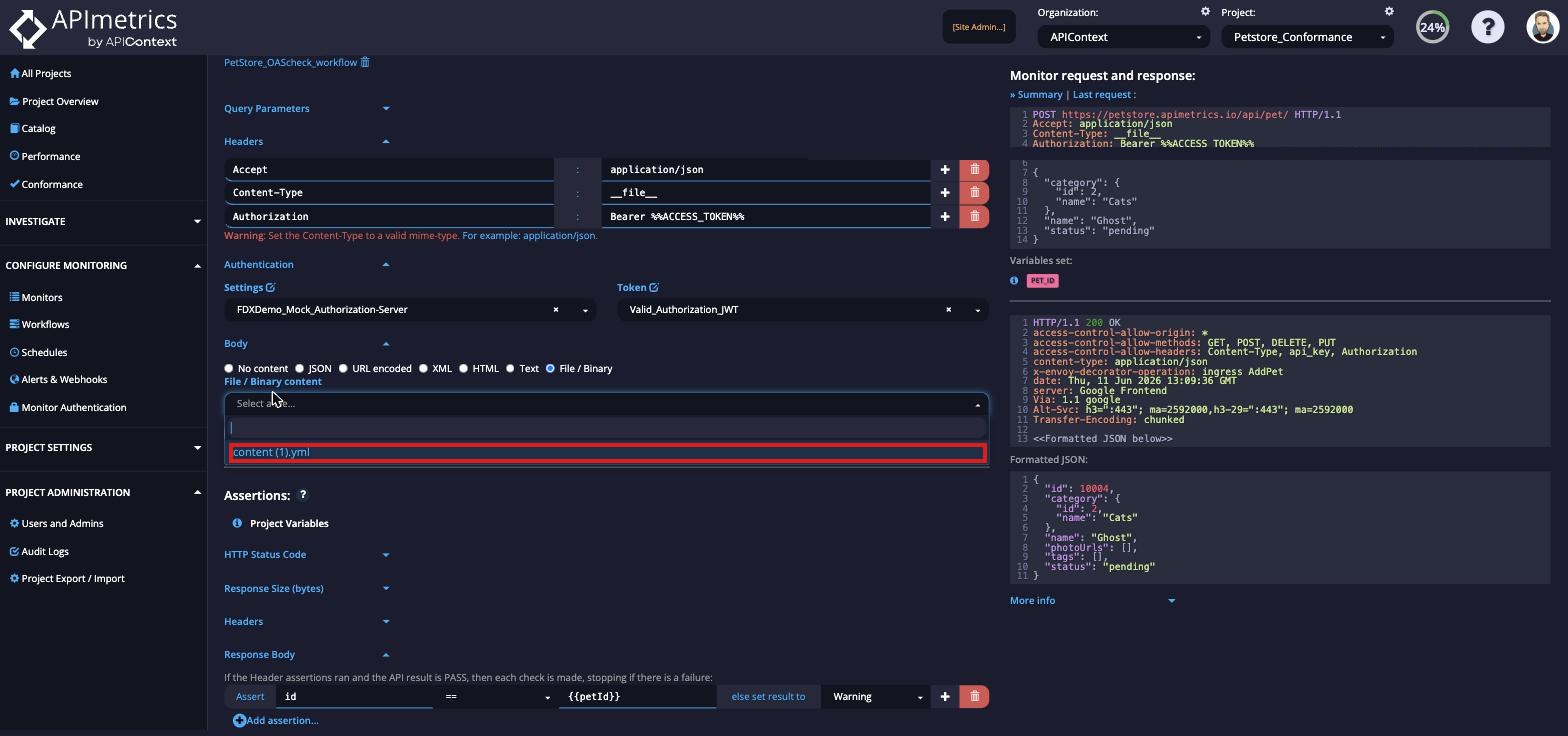
Task: Add header after the Accept row
Action: coord(945,170)
